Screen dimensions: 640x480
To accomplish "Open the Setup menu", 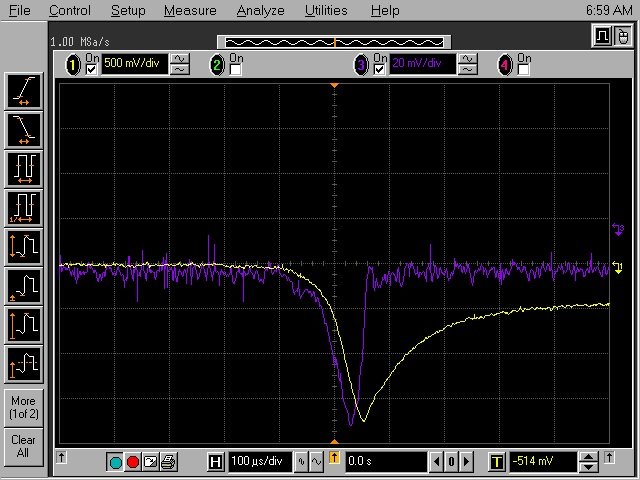I will click(128, 10).
